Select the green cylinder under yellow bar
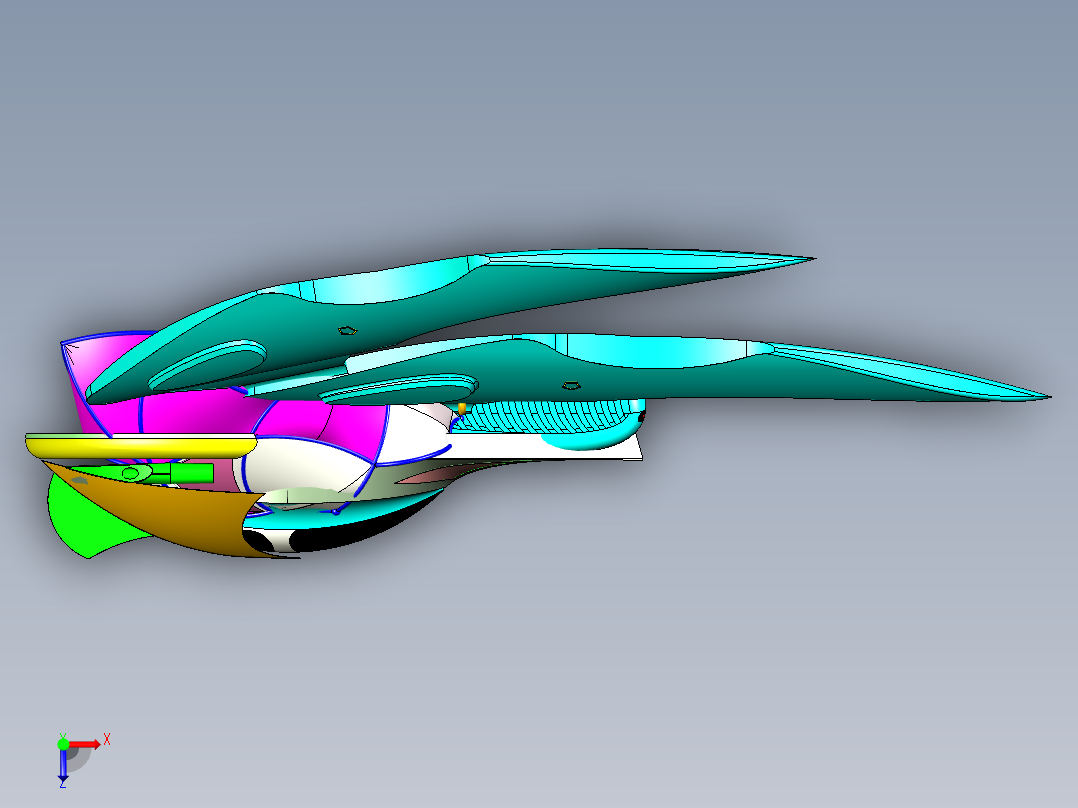 [x=190, y=472]
